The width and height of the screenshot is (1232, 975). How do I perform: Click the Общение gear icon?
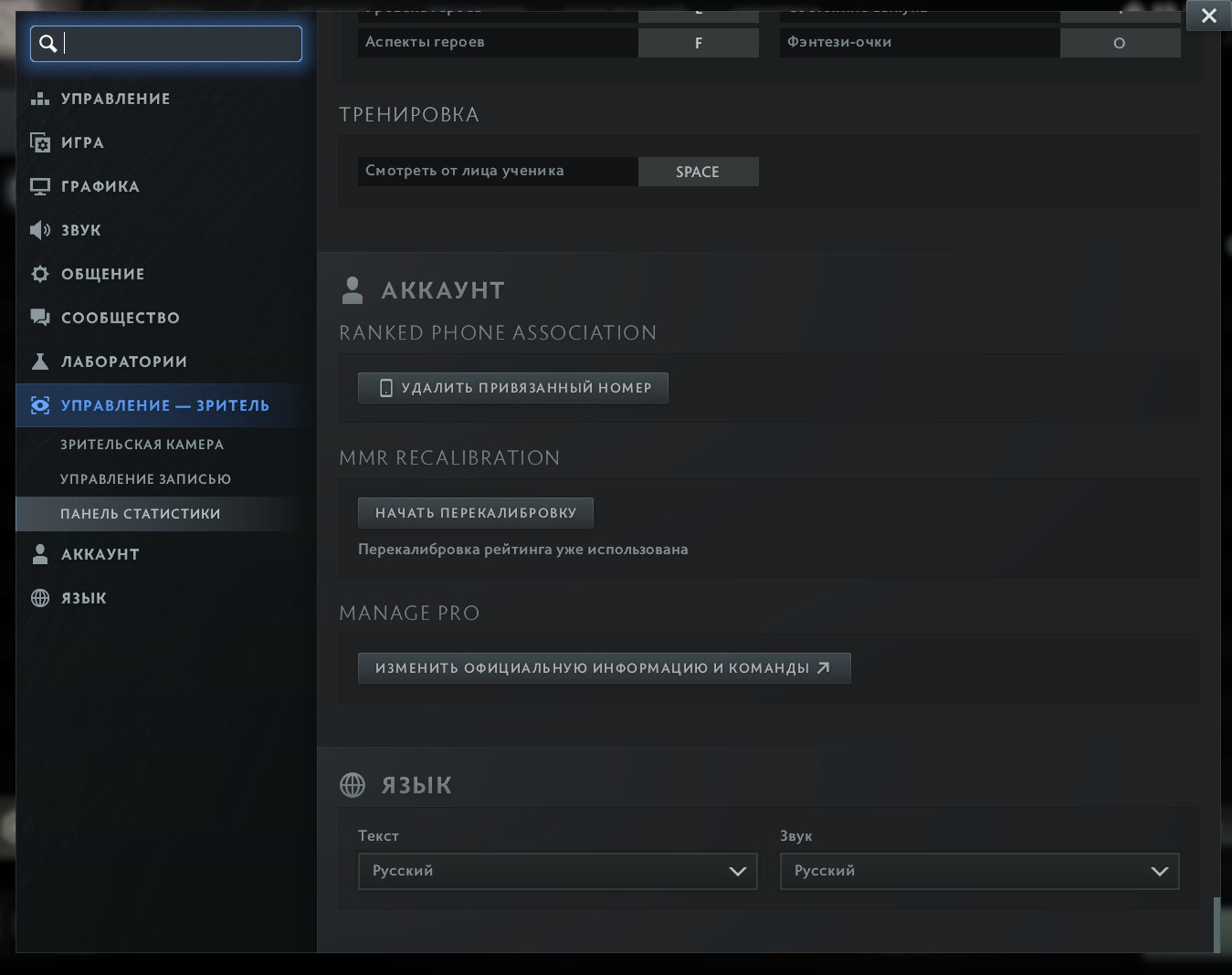[40, 274]
